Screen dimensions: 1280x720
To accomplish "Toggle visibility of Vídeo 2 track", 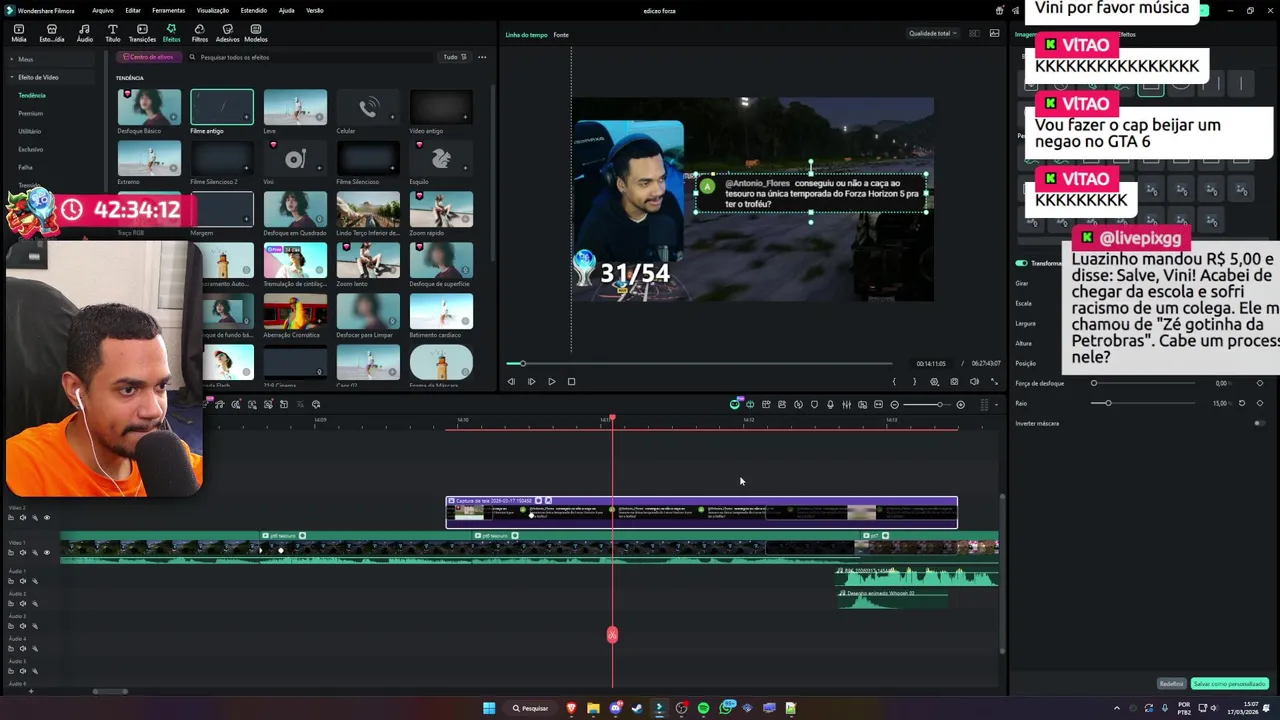I will click(46, 518).
